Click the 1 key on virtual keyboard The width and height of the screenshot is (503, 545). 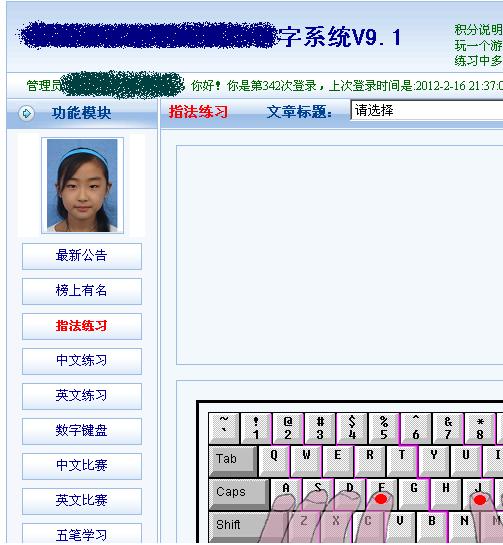click(x=256, y=428)
